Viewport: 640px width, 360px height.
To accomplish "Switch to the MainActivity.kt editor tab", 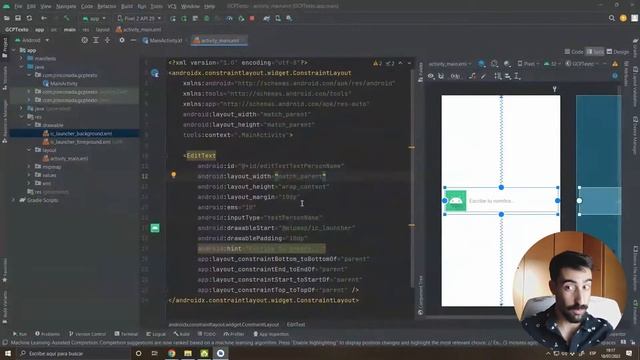I will (x=162, y=40).
